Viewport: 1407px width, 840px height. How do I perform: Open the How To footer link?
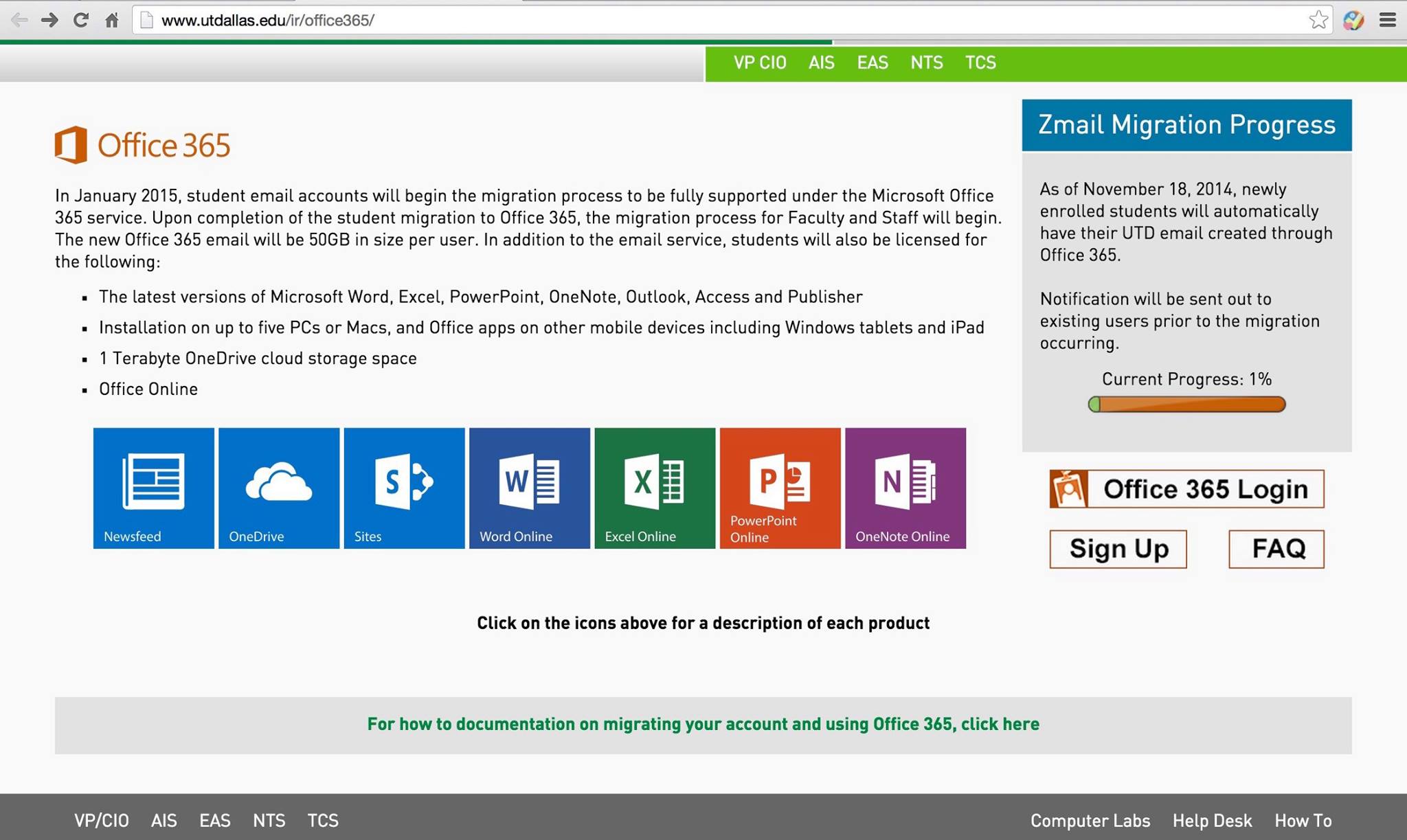[x=1303, y=820]
